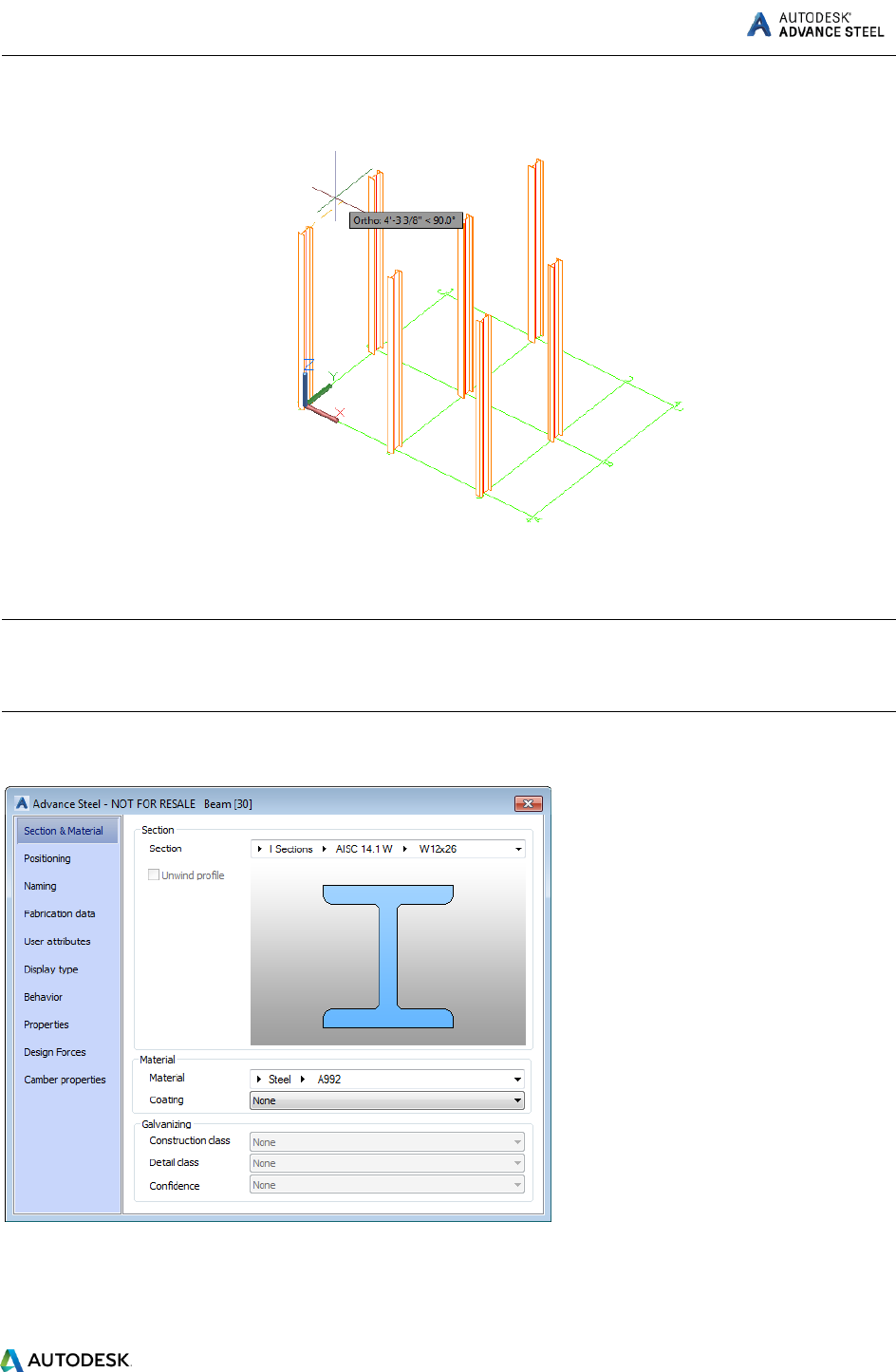Screen dimensions: 896x1372
Task: Click the Ortho distance tooltip in the viewport
Action: pyautogui.click(x=406, y=220)
